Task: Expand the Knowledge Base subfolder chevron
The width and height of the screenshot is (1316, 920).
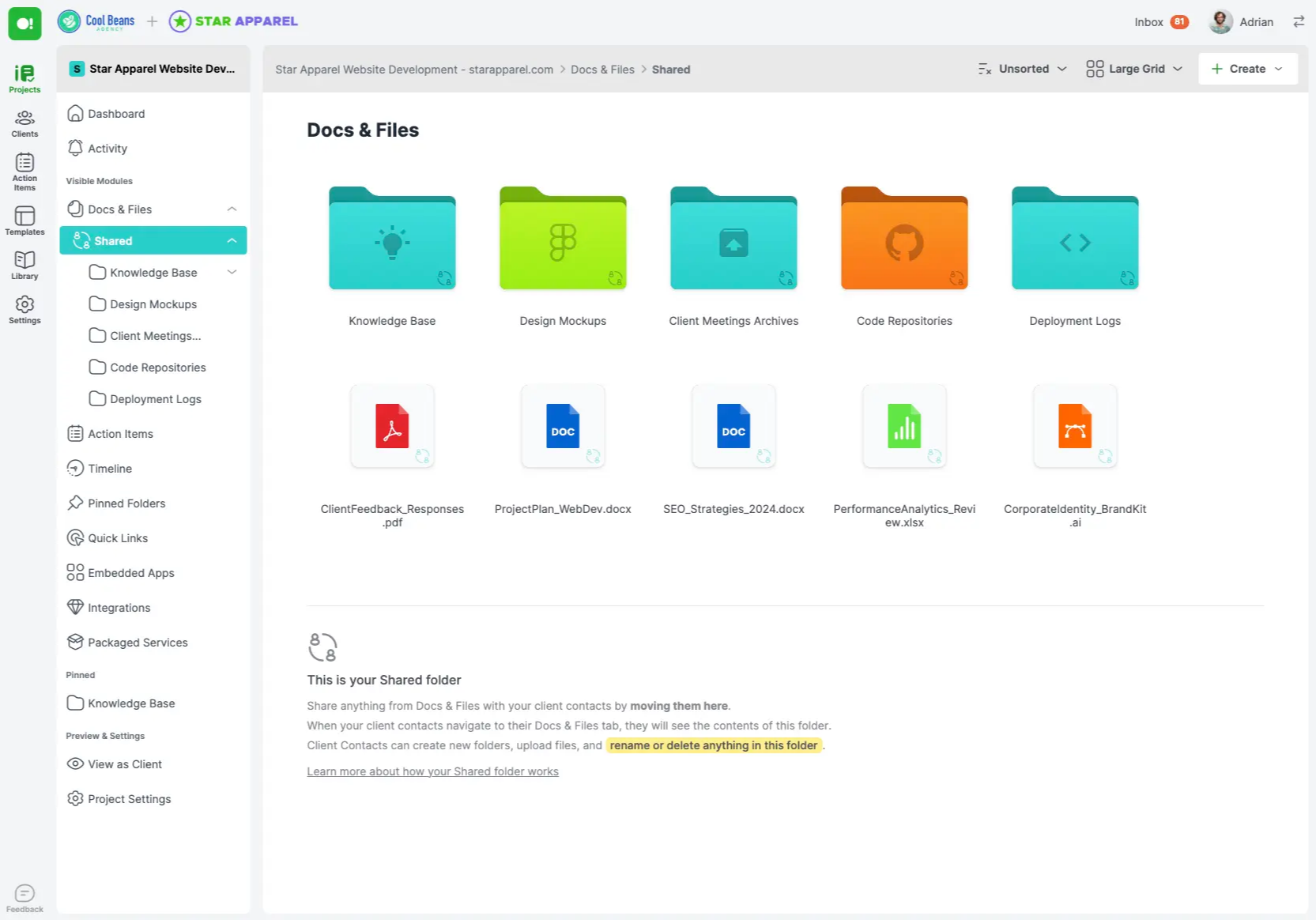Action: 232,272
